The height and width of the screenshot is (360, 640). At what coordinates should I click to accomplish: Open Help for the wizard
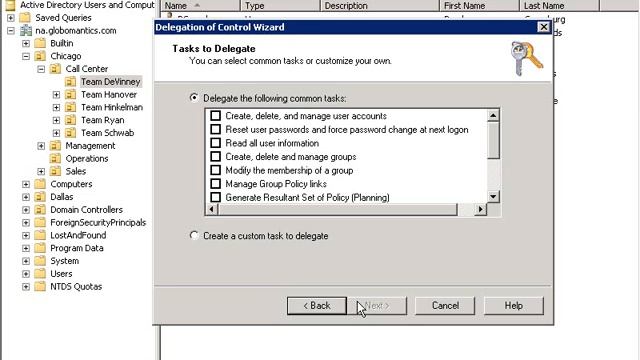[513, 306]
